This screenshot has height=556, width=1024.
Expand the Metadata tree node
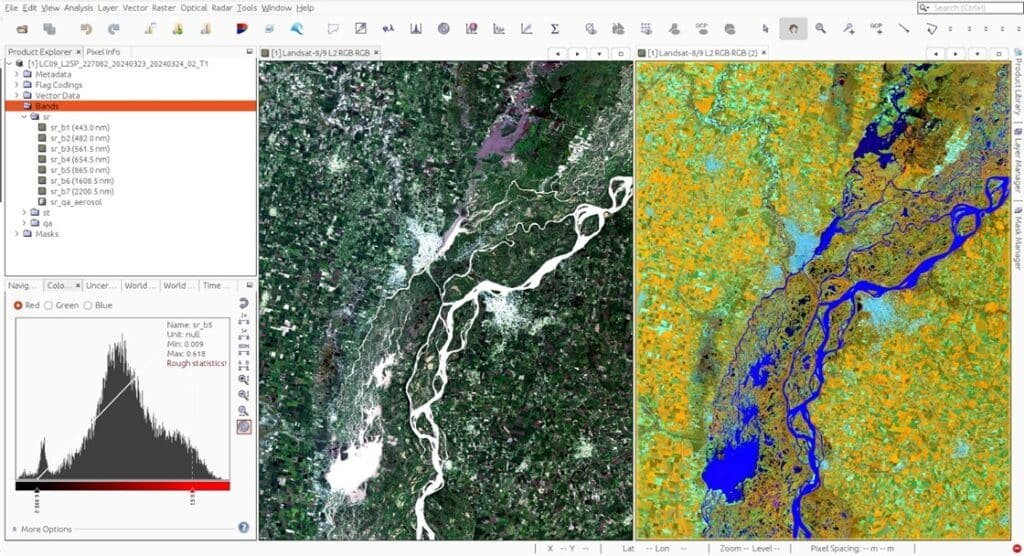point(16,74)
